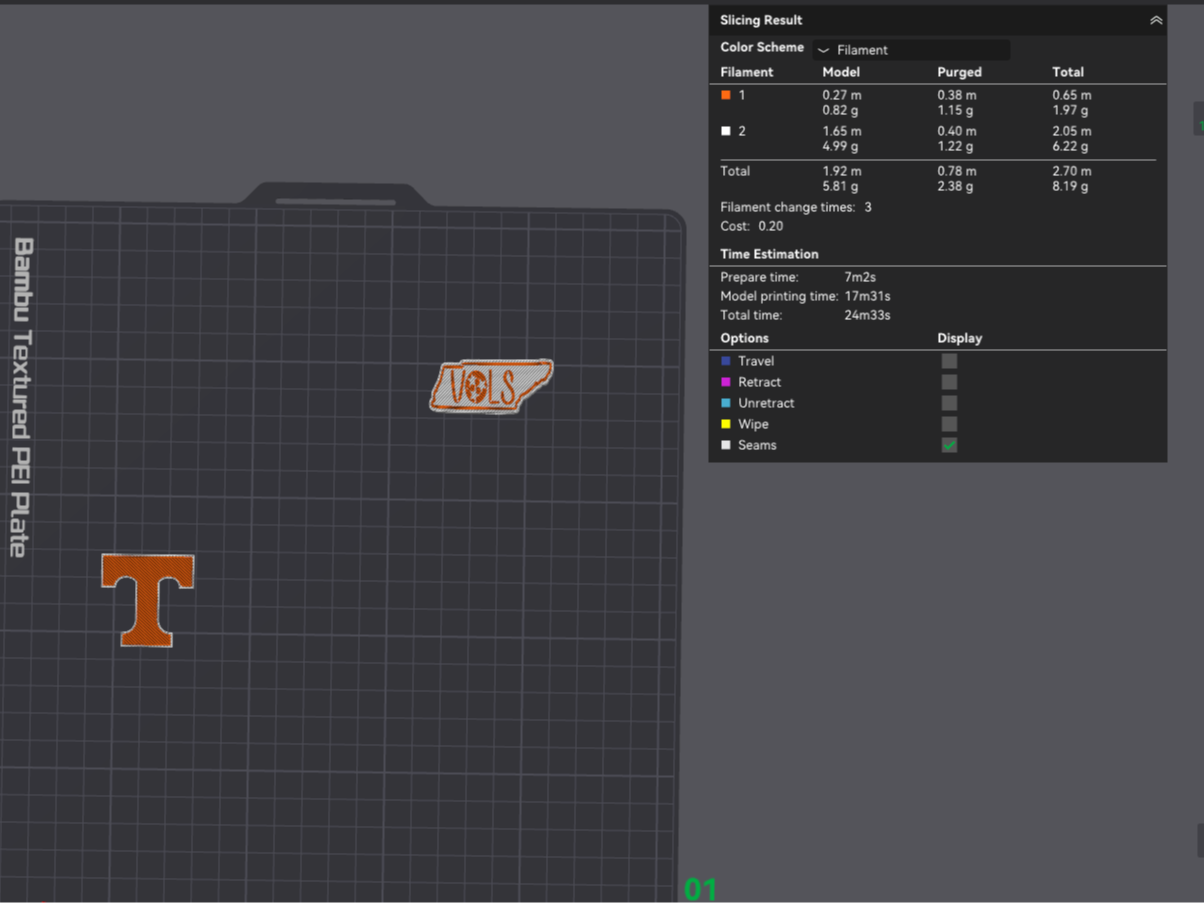1204x903 pixels.
Task: Click the yellow Wipe legend color square
Action: click(x=726, y=424)
